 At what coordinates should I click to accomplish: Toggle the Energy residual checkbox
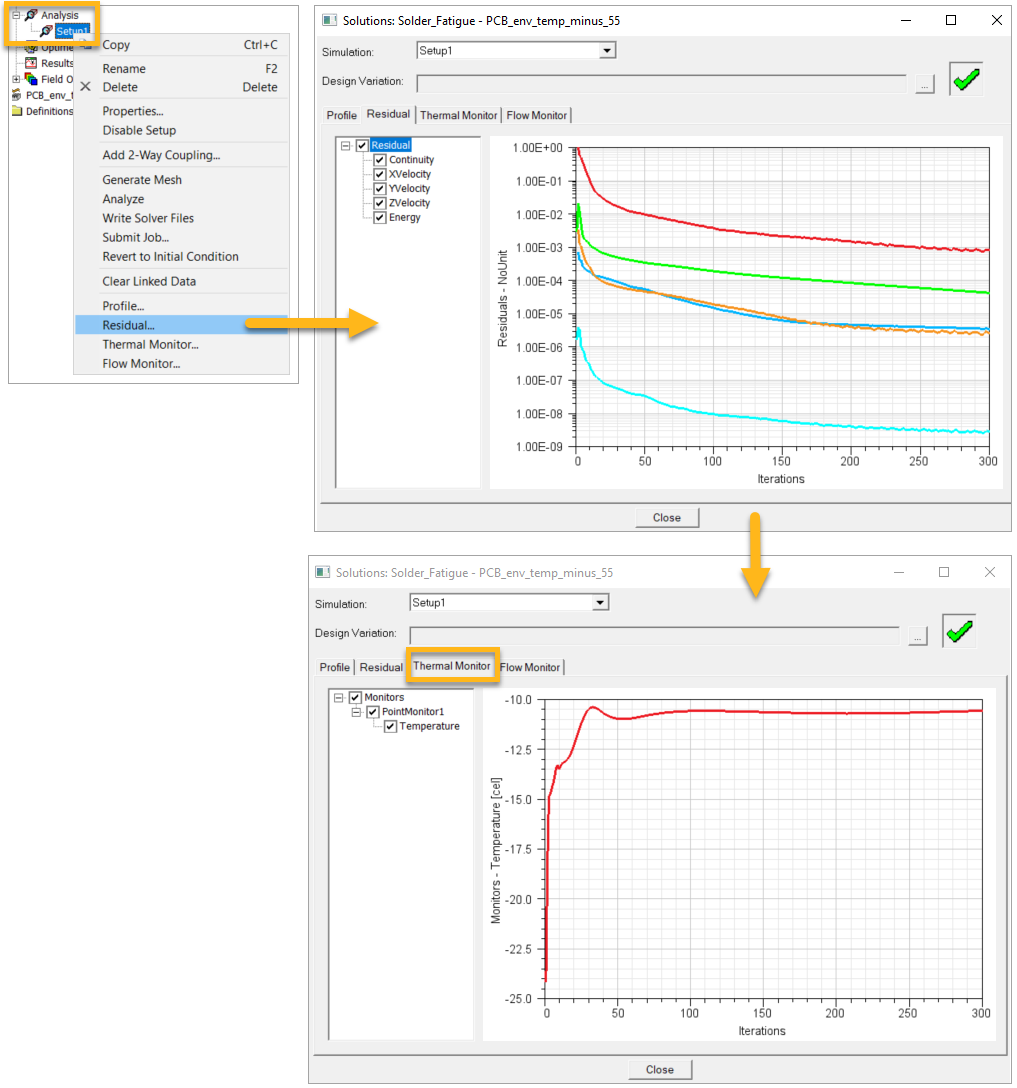(x=380, y=217)
